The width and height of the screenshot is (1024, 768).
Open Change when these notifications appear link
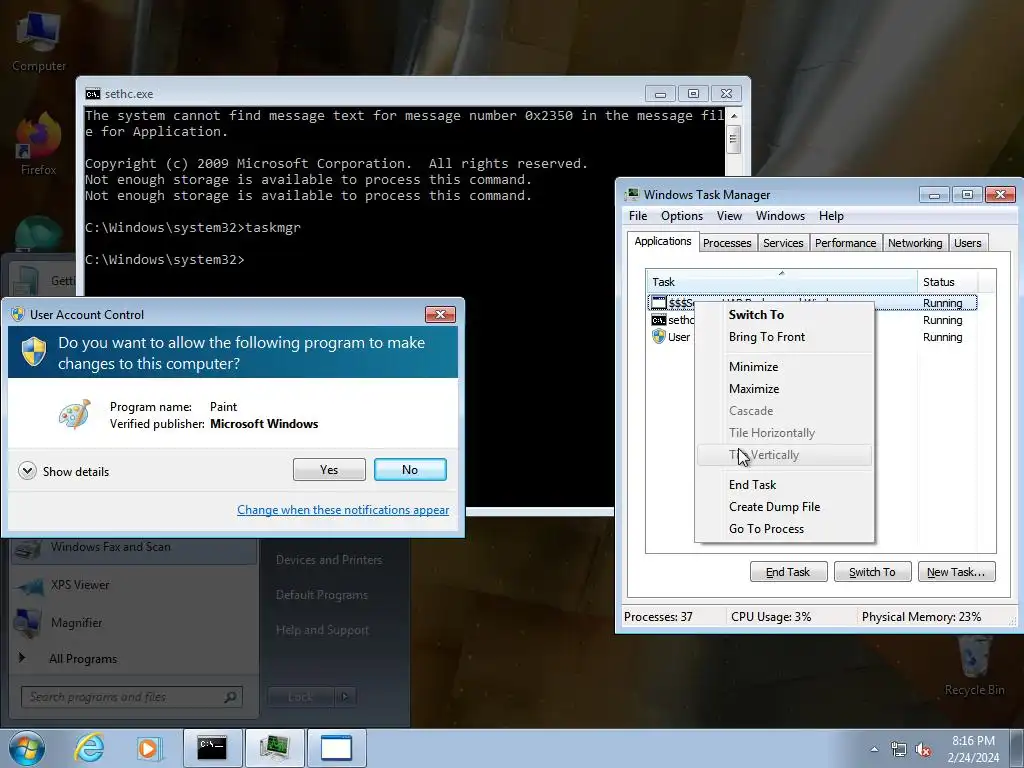(343, 510)
